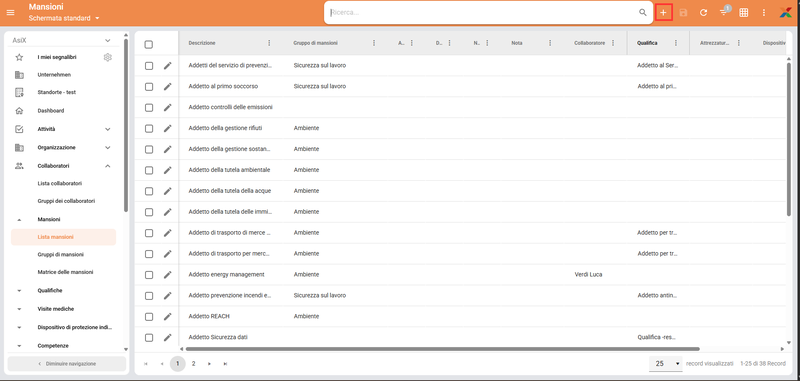Refresh the list with reload icon
The height and width of the screenshot is (381, 800).
pyautogui.click(x=704, y=13)
